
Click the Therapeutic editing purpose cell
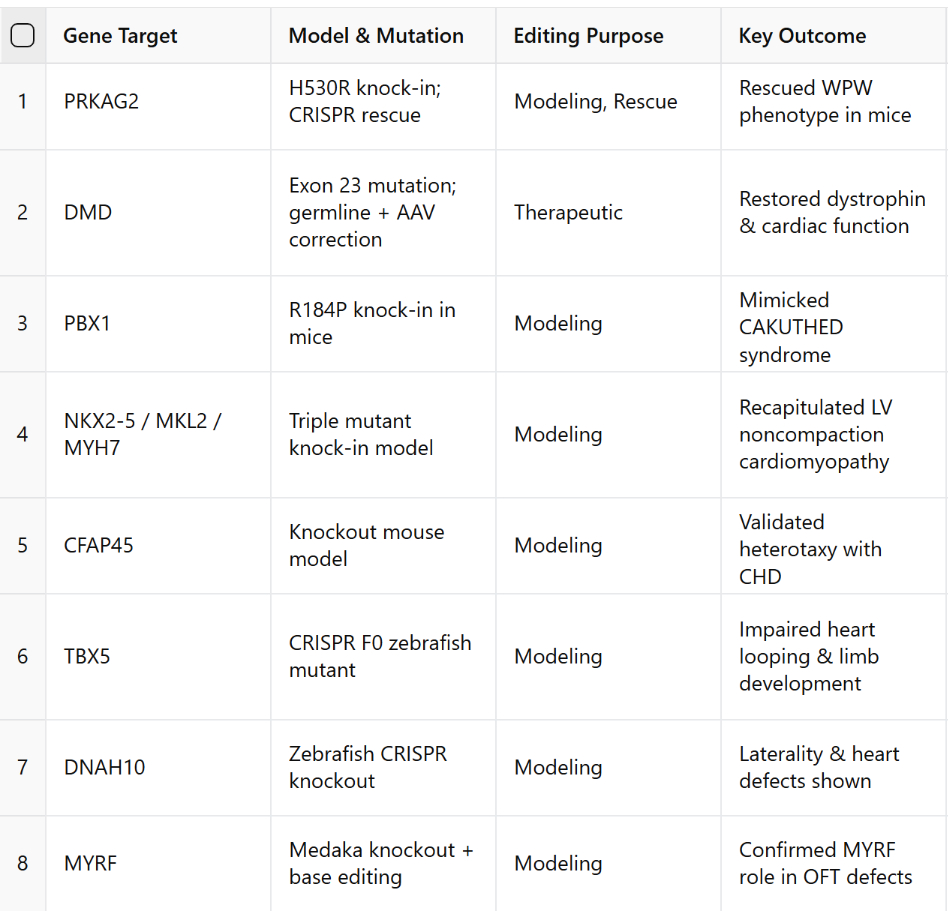click(568, 212)
